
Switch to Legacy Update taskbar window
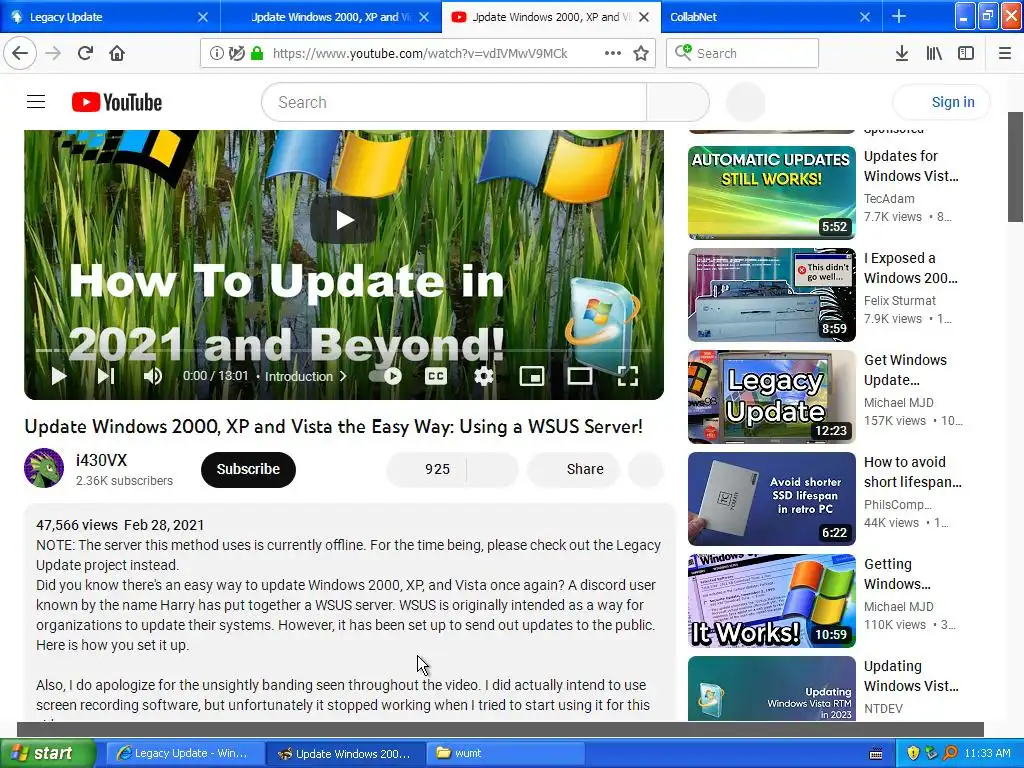184,753
